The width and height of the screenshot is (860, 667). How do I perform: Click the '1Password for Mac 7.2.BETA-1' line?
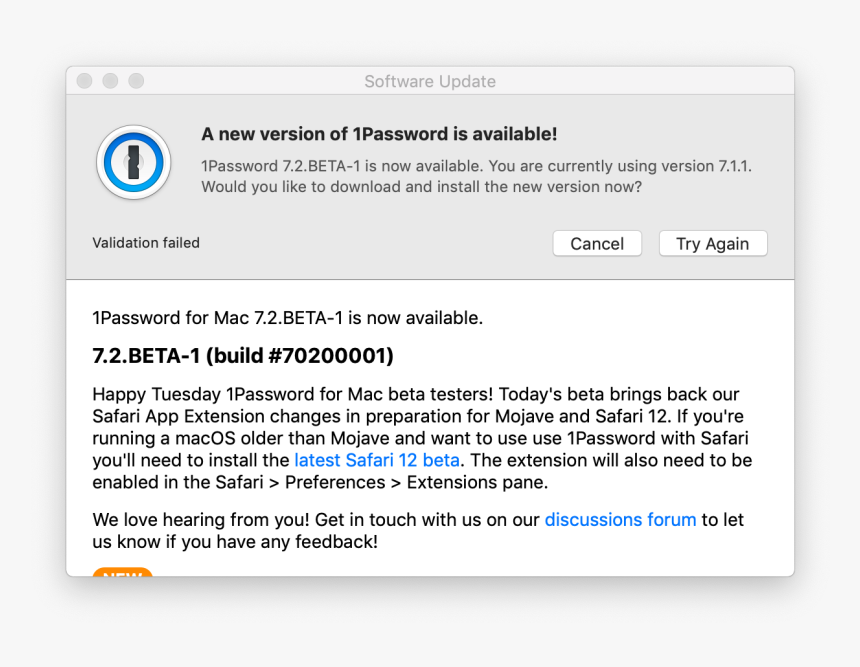287,318
